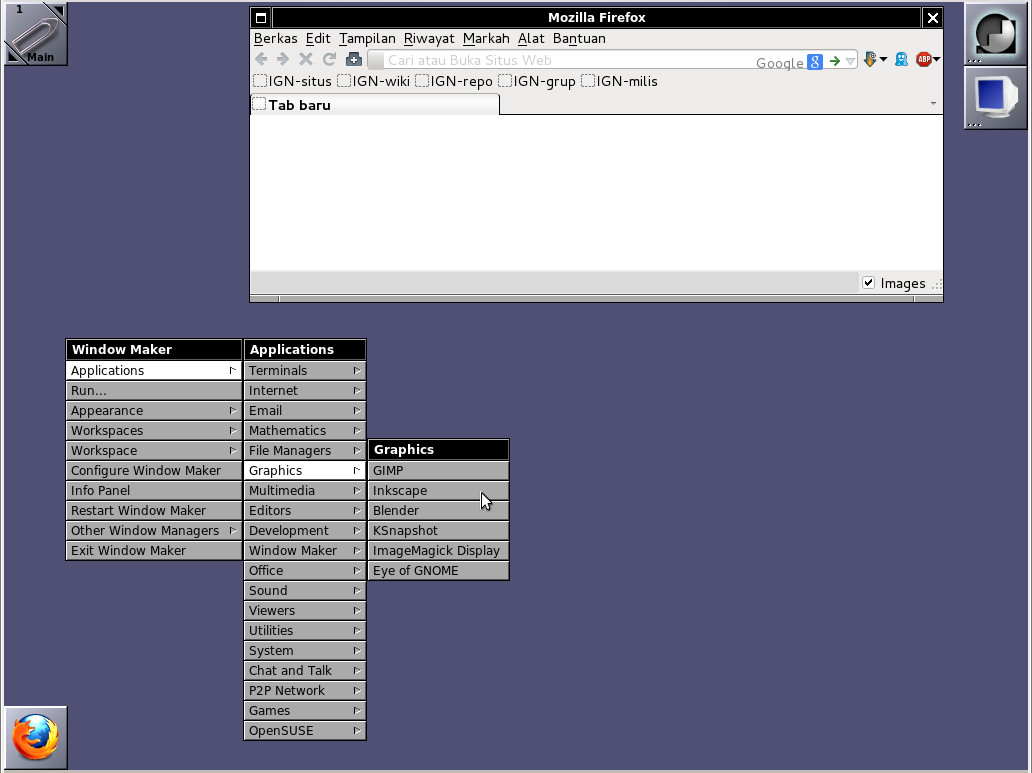Click the Adblock Plus ABP icon
Image resolution: width=1032 pixels, height=773 pixels.
coord(925,60)
